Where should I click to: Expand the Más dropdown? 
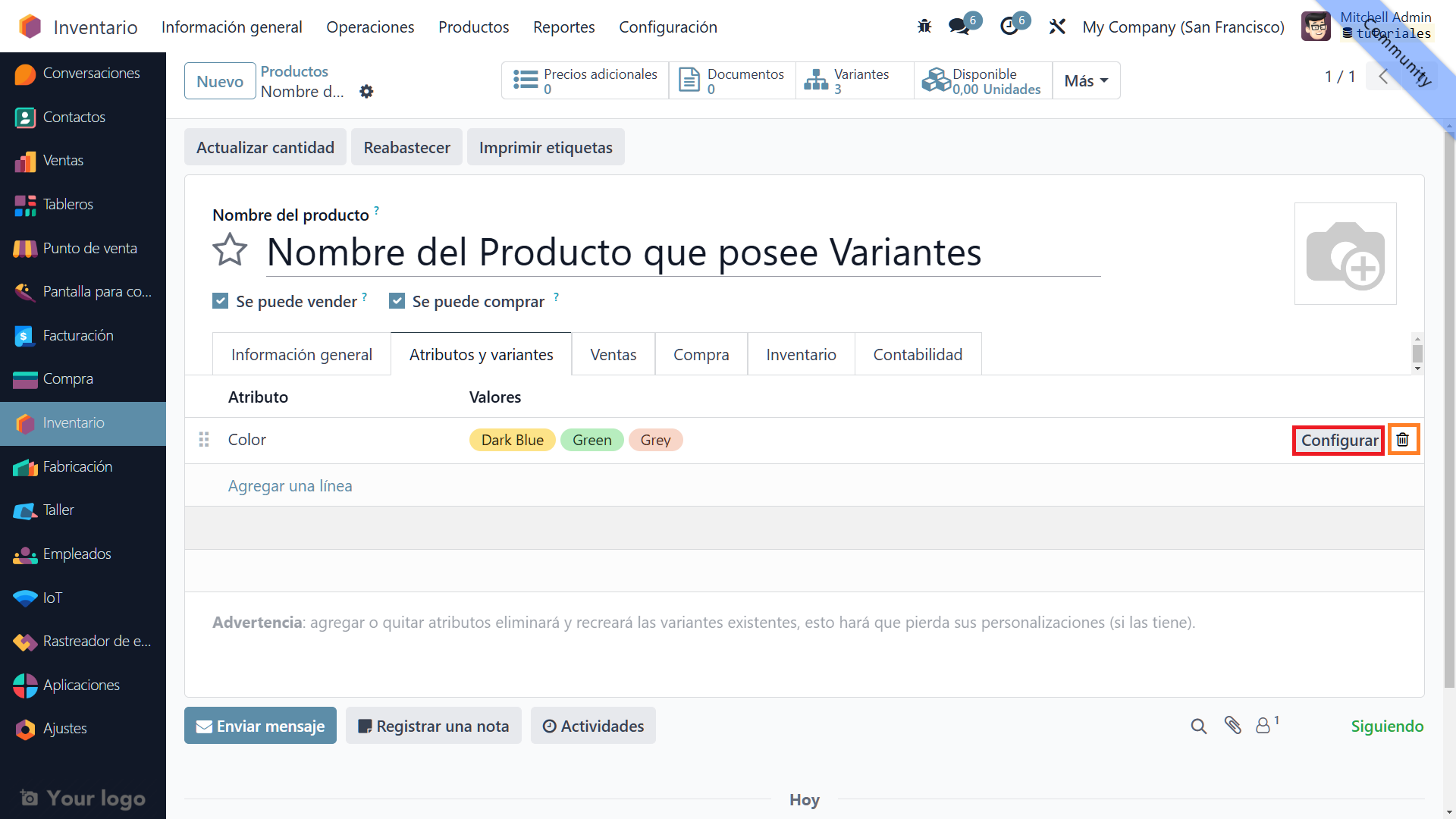click(x=1086, y=81)
